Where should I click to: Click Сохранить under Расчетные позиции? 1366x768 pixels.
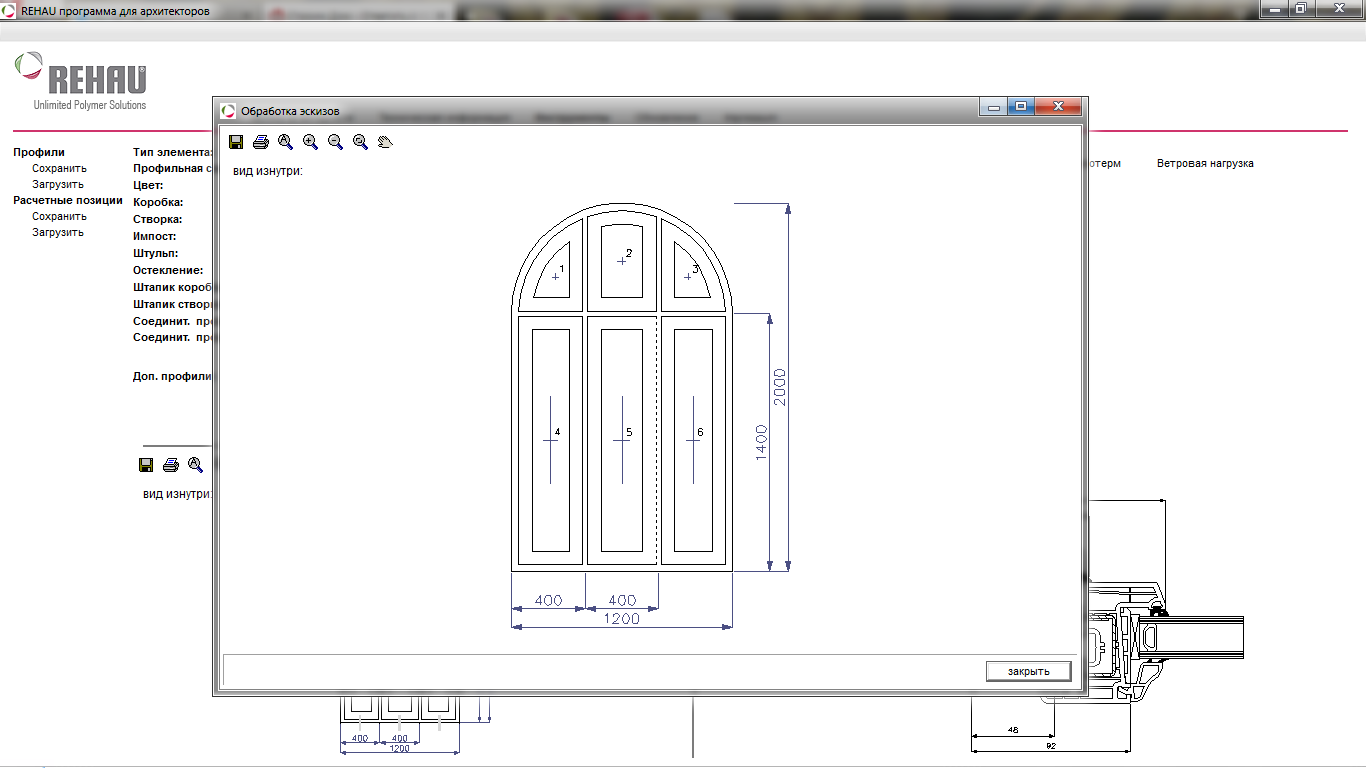pyautogui.click(x=59, y=216)
